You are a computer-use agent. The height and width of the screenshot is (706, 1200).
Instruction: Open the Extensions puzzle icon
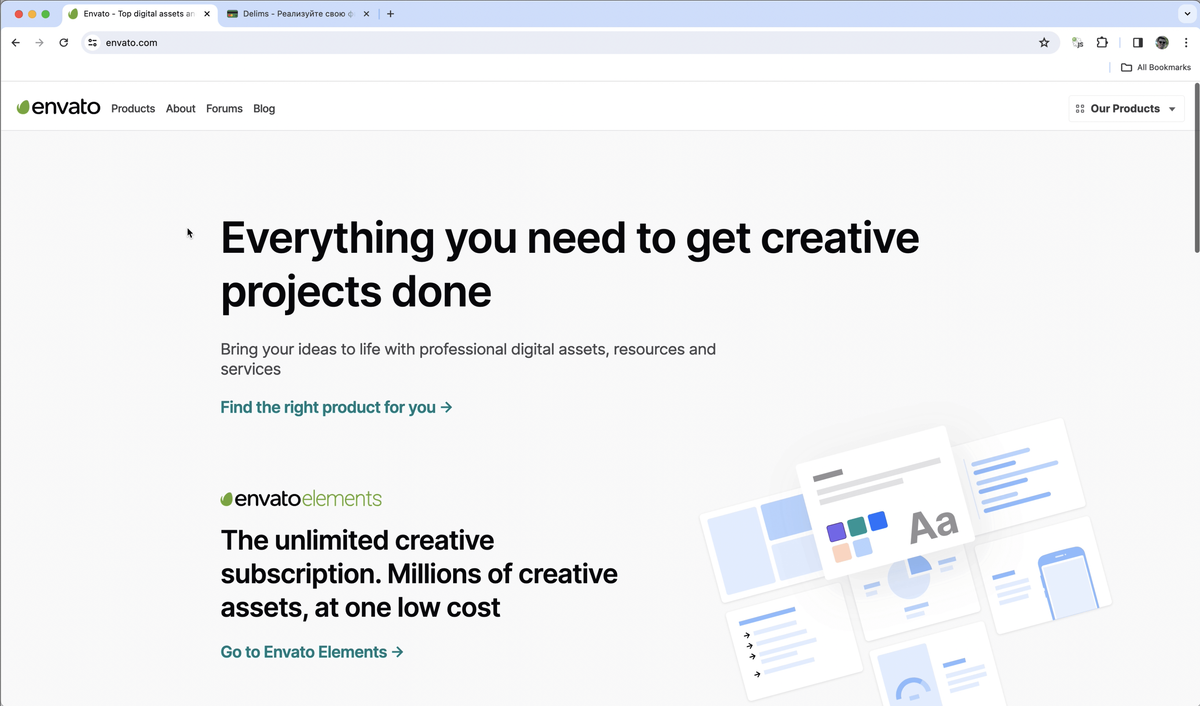1102,43
